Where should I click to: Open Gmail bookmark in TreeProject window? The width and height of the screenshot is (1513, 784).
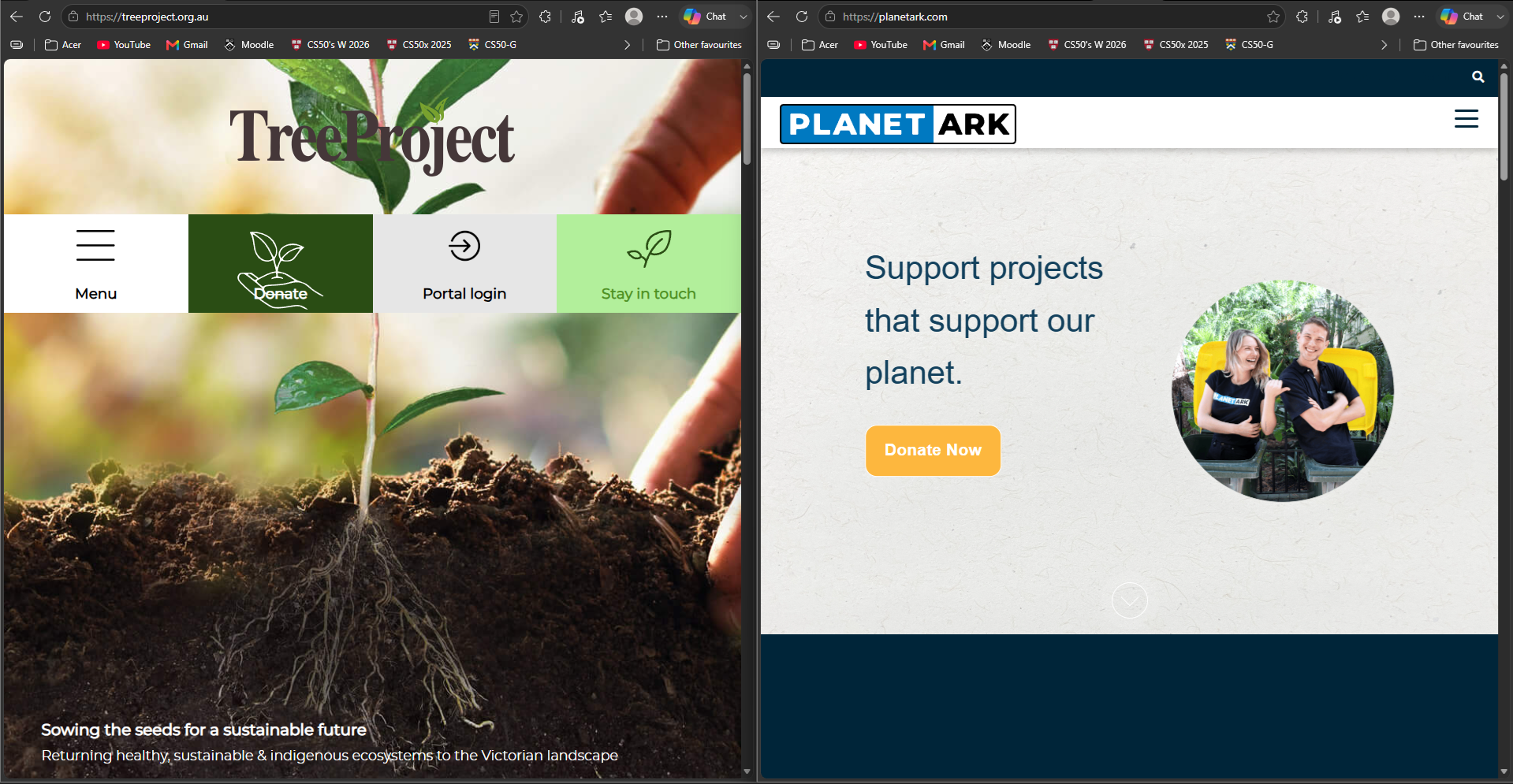click(x=187, y=45)
